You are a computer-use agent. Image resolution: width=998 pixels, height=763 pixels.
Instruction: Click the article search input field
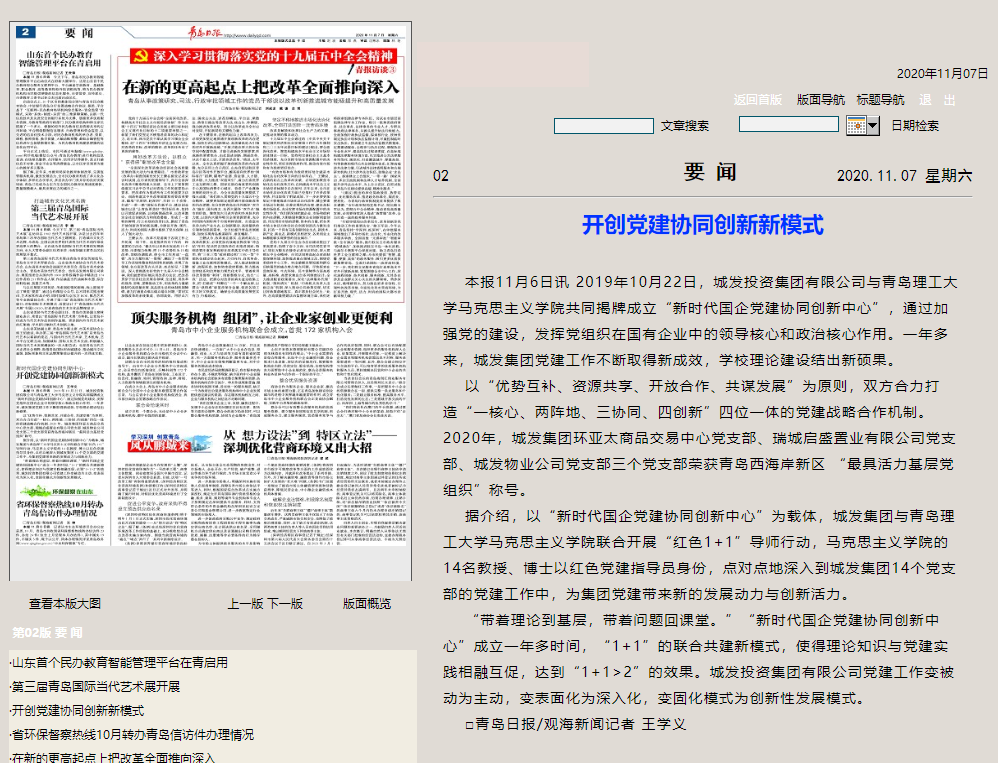click(598, 125)
